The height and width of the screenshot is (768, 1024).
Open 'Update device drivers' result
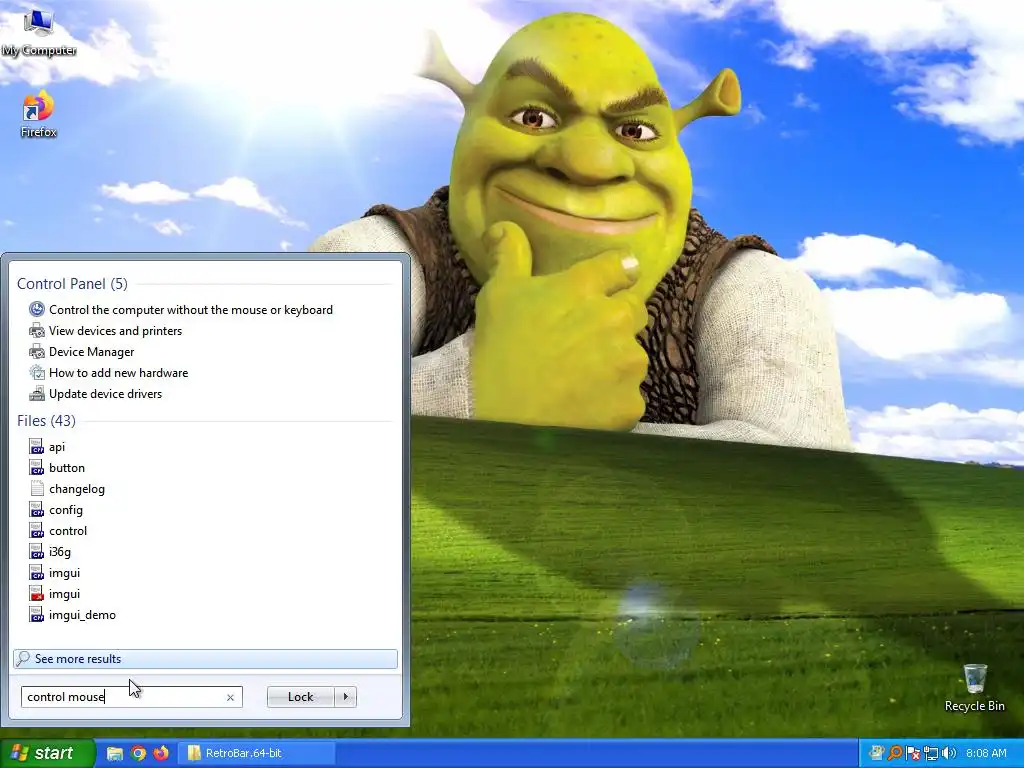(x=105, y=393)
